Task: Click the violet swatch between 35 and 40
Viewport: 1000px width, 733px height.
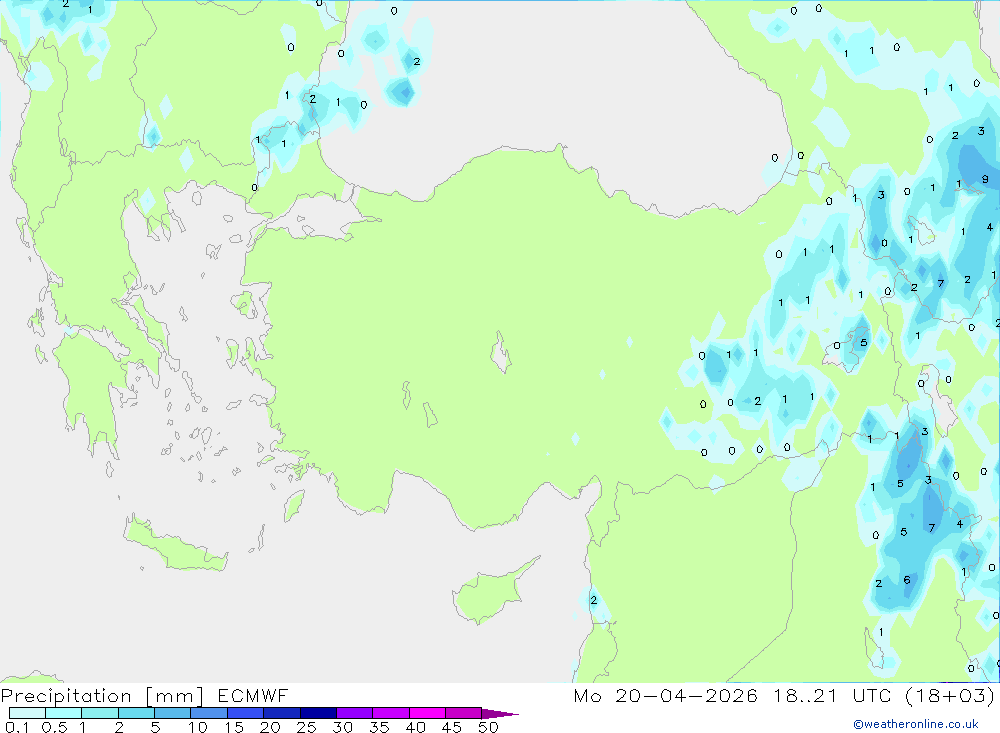Action: [391, 713]
